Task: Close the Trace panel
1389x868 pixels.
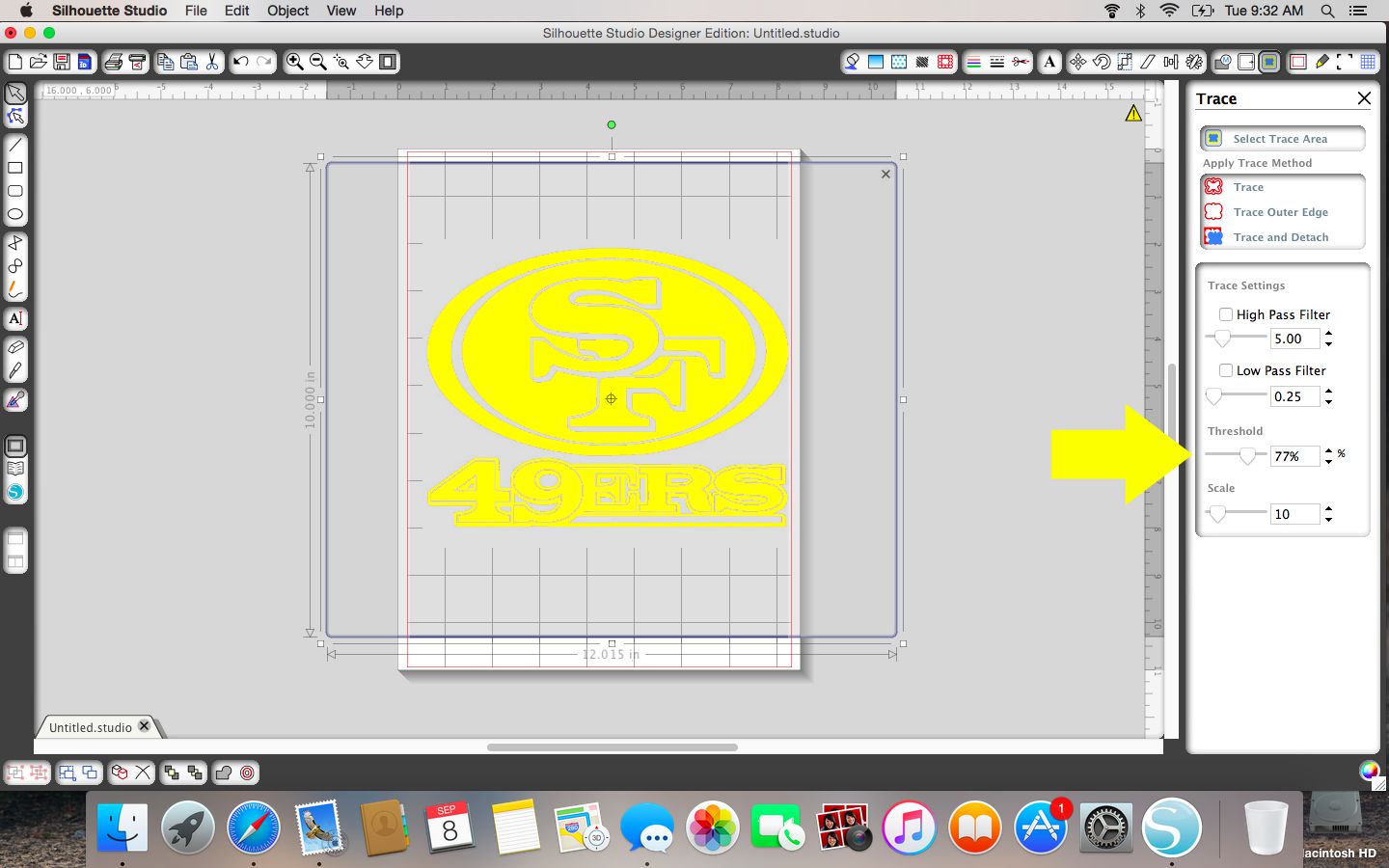Action: (x=1364, y=98)
